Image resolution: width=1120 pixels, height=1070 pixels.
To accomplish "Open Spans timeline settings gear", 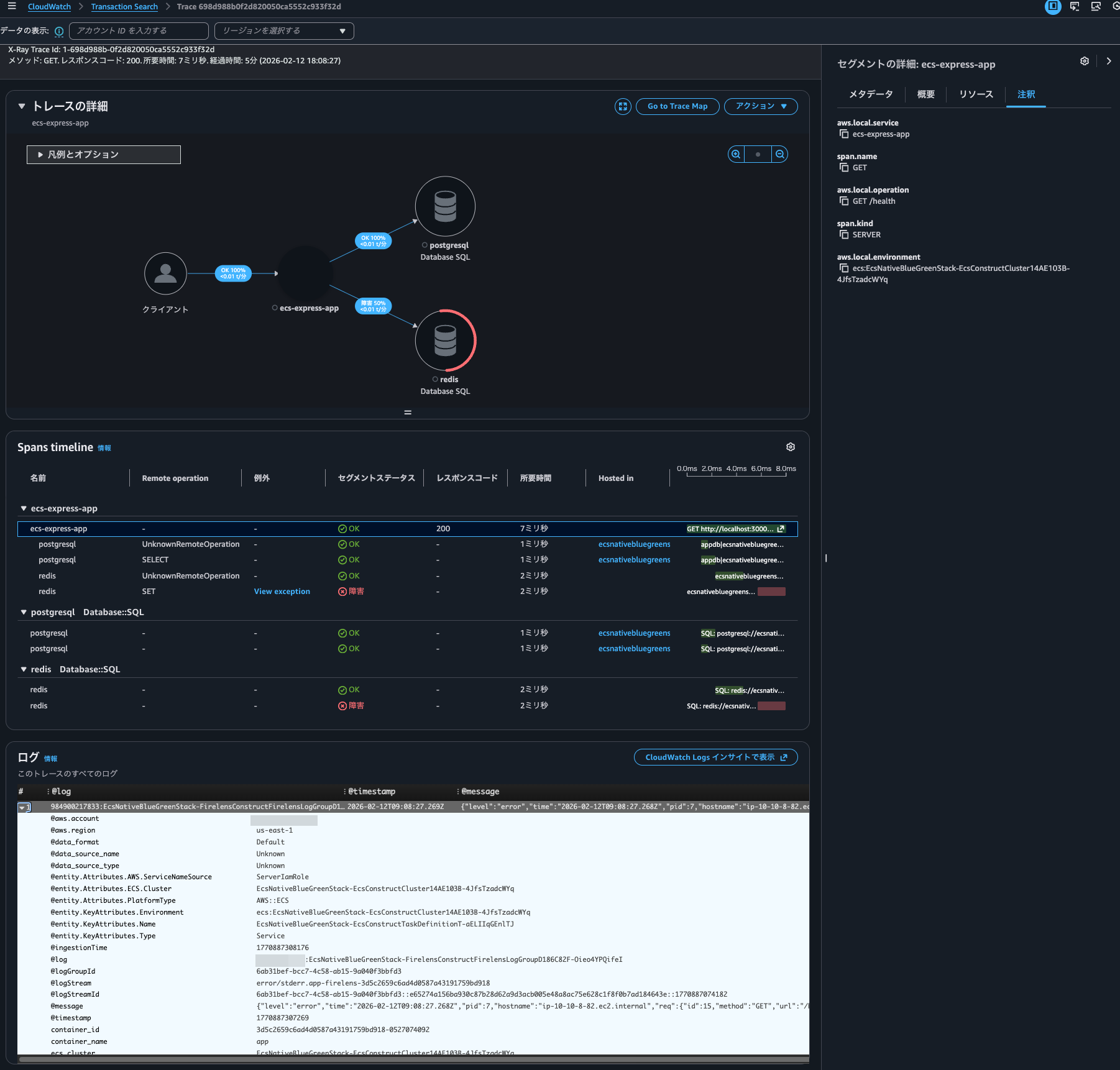I will coord(791,447).
